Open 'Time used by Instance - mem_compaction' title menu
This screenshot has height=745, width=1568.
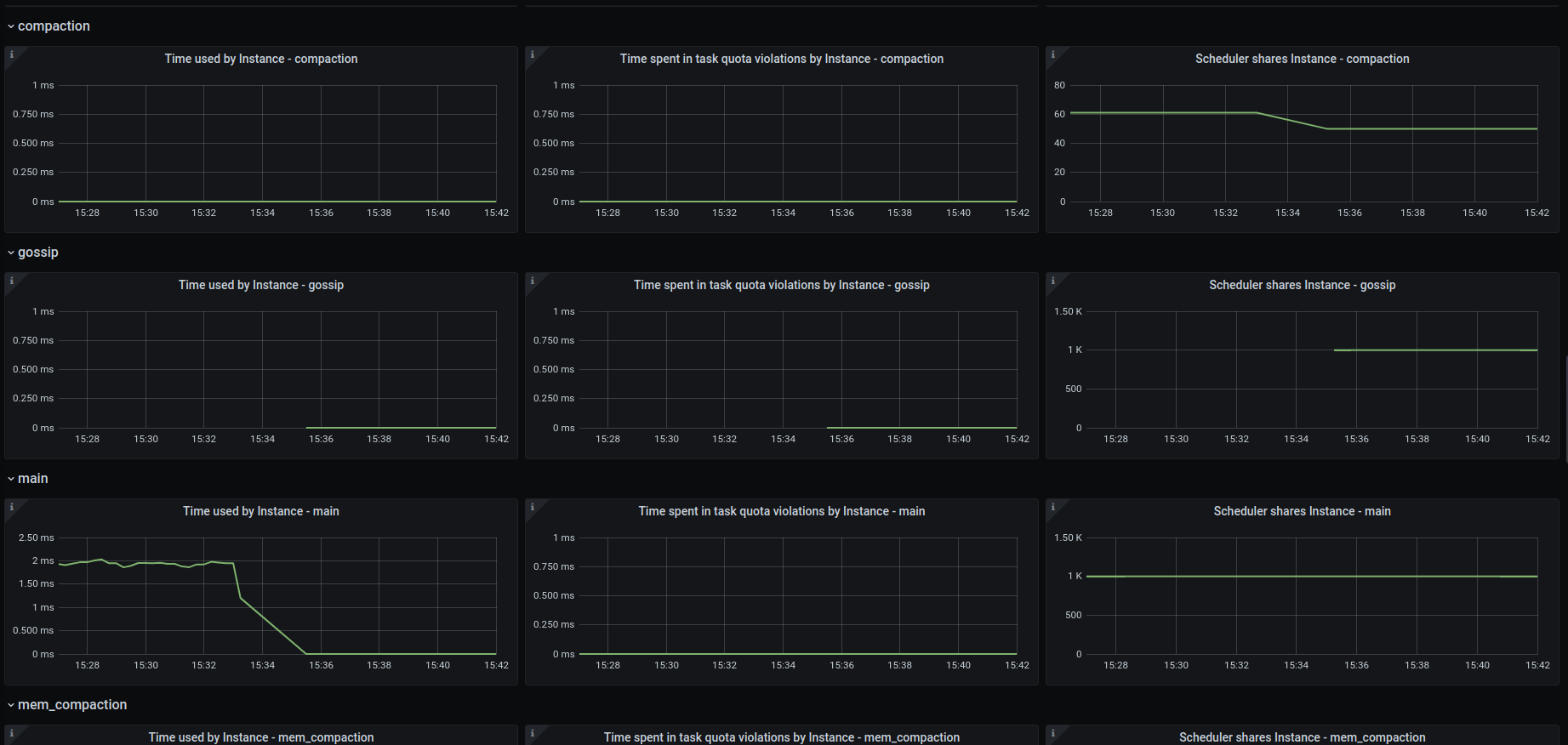coord(261,737)
